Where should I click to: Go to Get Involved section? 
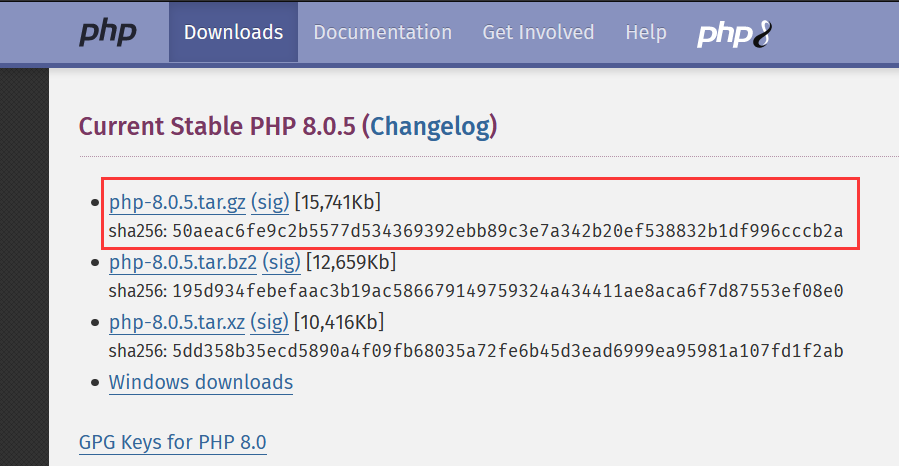point(538,32)
